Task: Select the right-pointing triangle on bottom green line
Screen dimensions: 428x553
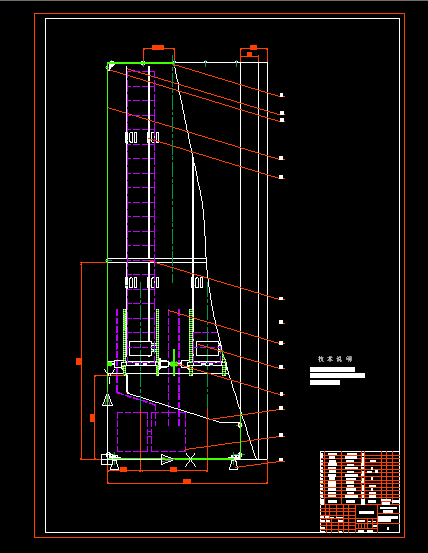Action: pyautogui.click(x=167, y=460)
